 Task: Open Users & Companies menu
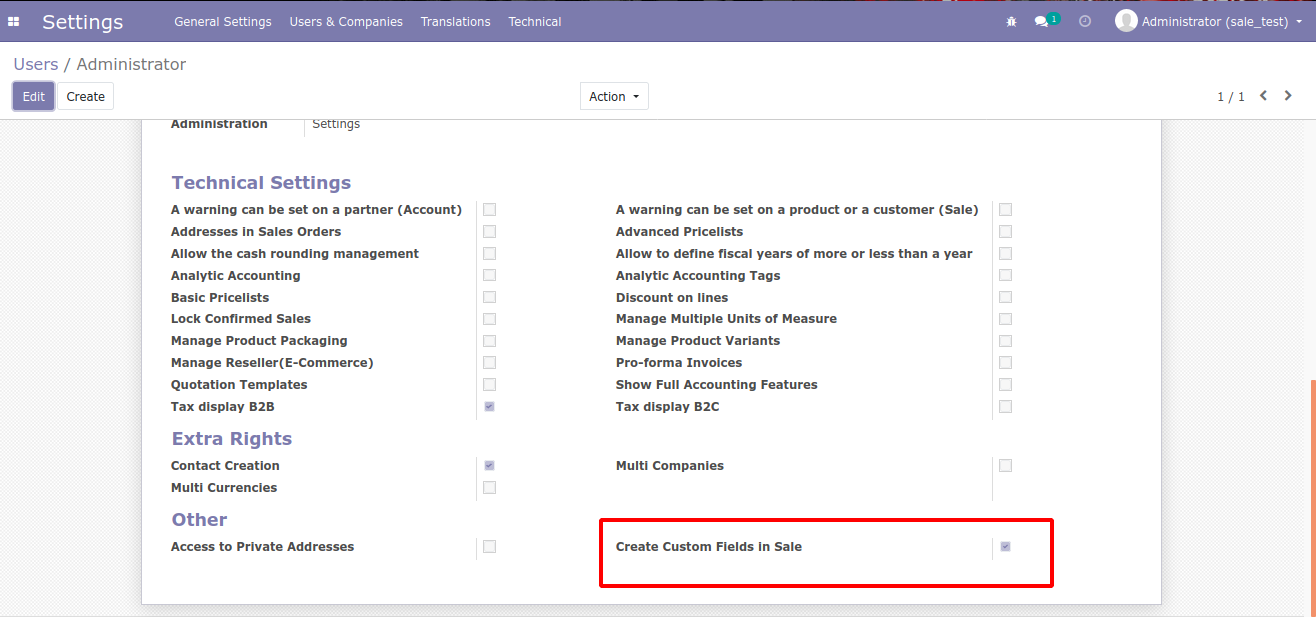pos(346,21)
